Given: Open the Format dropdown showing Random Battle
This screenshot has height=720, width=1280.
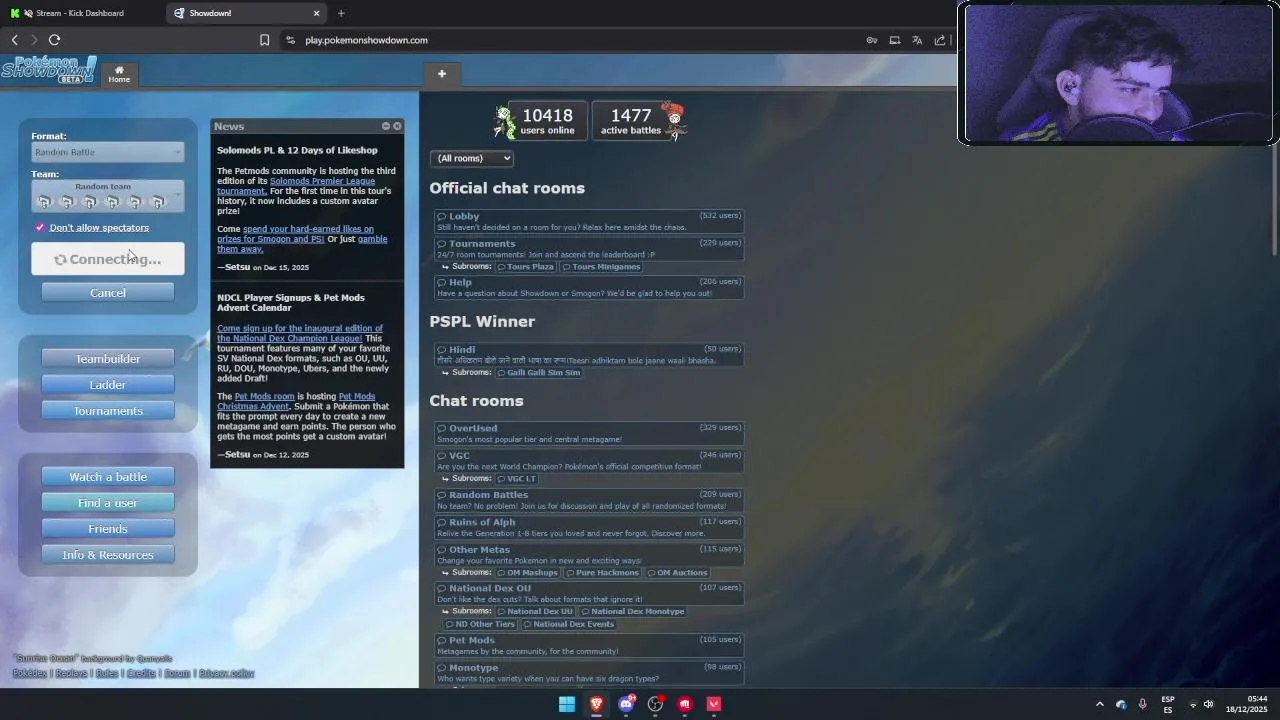Looking at the screenshot, I should tap(108, 152).
